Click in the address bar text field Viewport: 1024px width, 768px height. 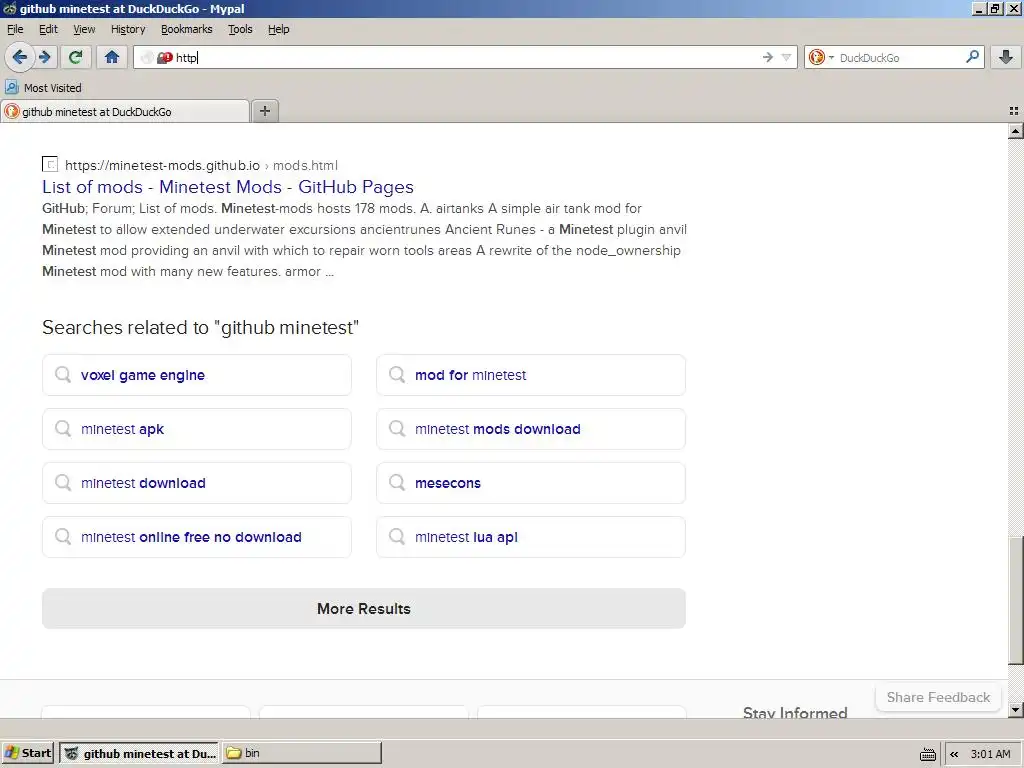coord(467,57)
